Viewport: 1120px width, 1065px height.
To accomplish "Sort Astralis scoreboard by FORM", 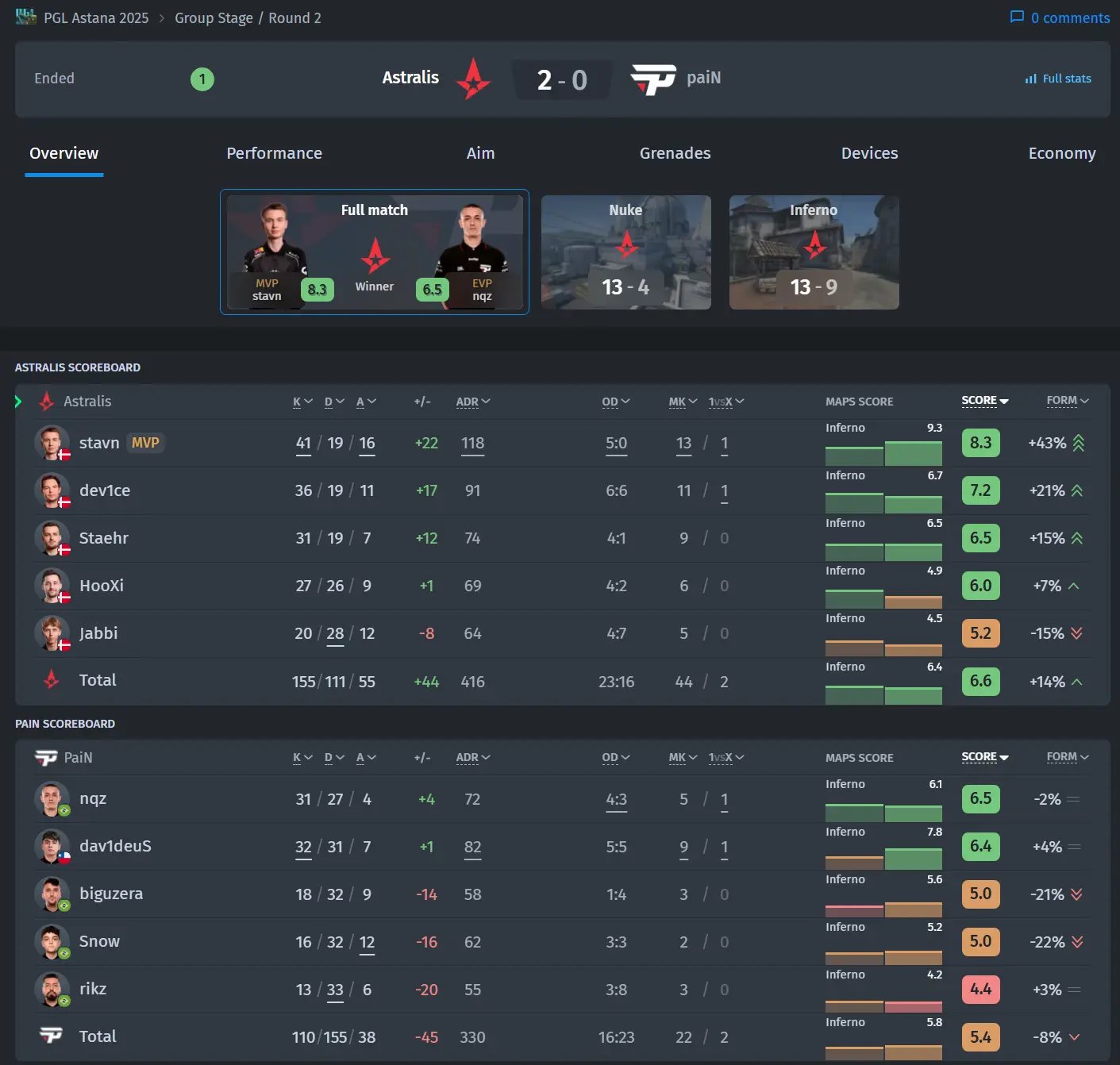I will 1068,401.
